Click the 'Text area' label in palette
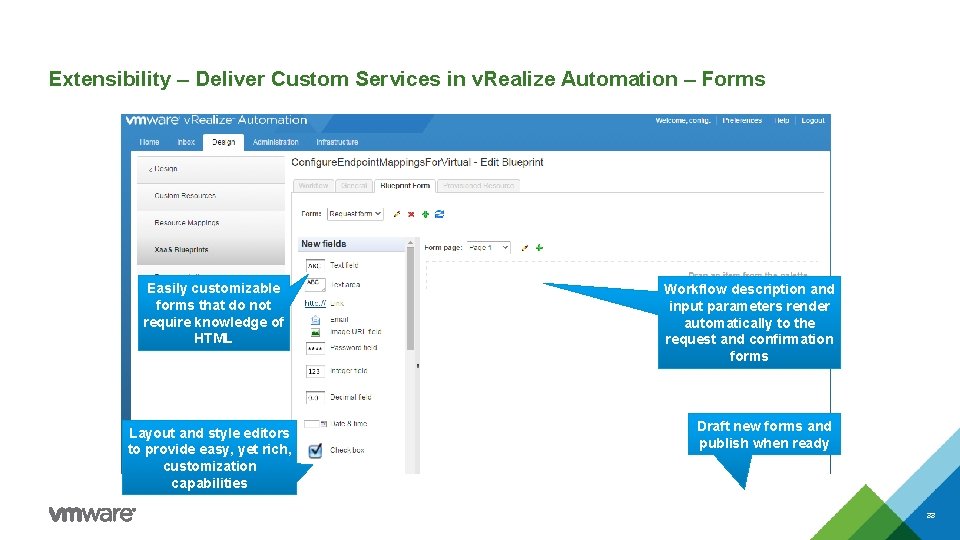The width and height of the screenshot is (960, 540). (345, 285)
